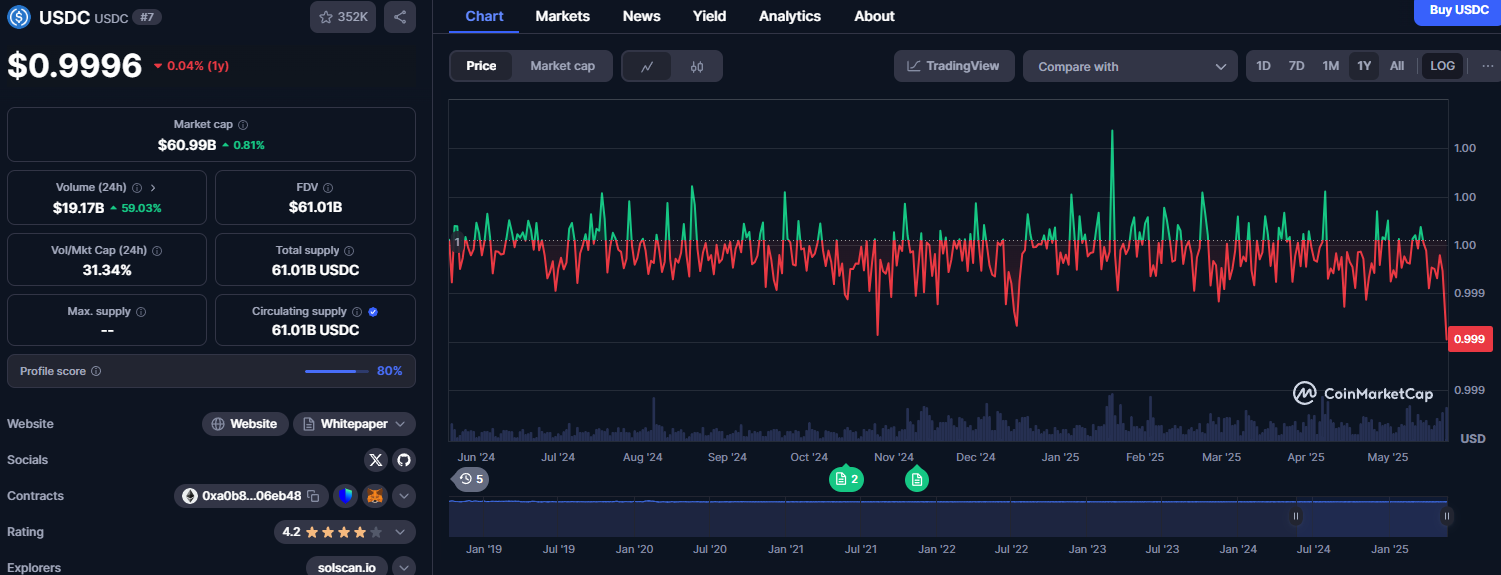Toggle LOG scale on chart

[x=1442, y=66]
